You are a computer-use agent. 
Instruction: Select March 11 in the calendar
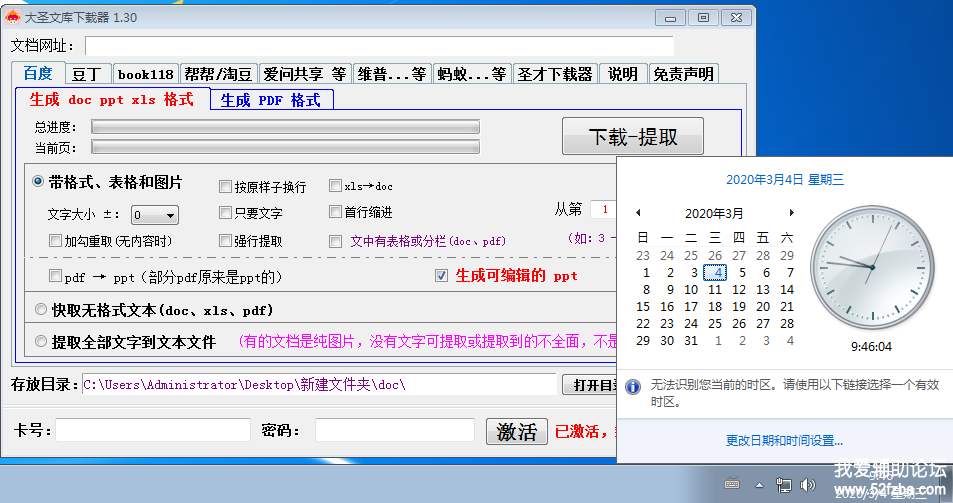point(715,290)
